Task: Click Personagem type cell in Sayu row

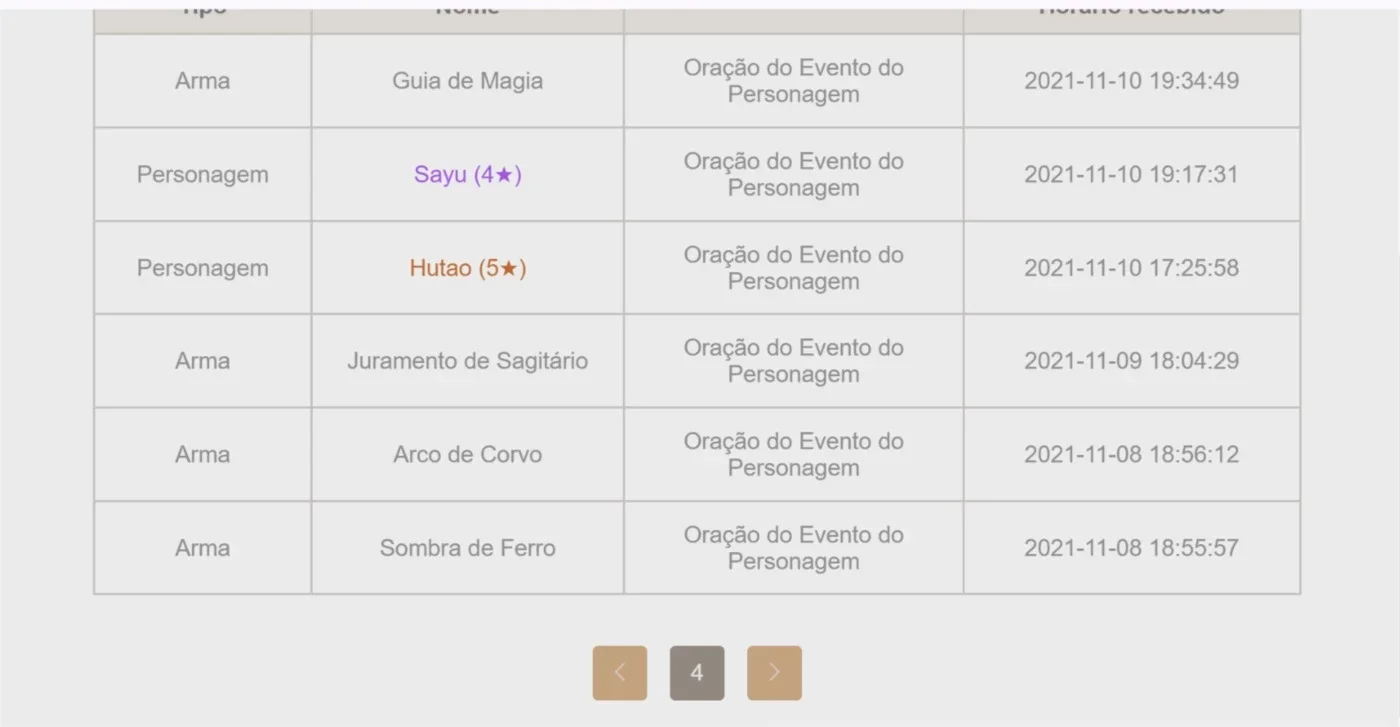Action: click(x=203, y=174)
